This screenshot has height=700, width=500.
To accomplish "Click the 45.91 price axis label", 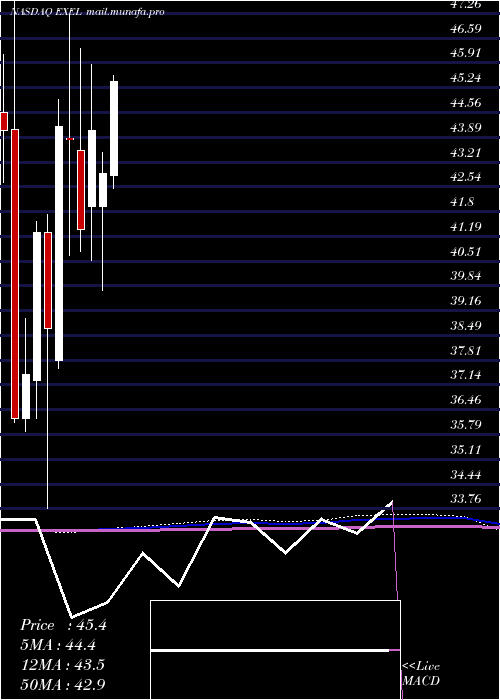I will 466,53.
